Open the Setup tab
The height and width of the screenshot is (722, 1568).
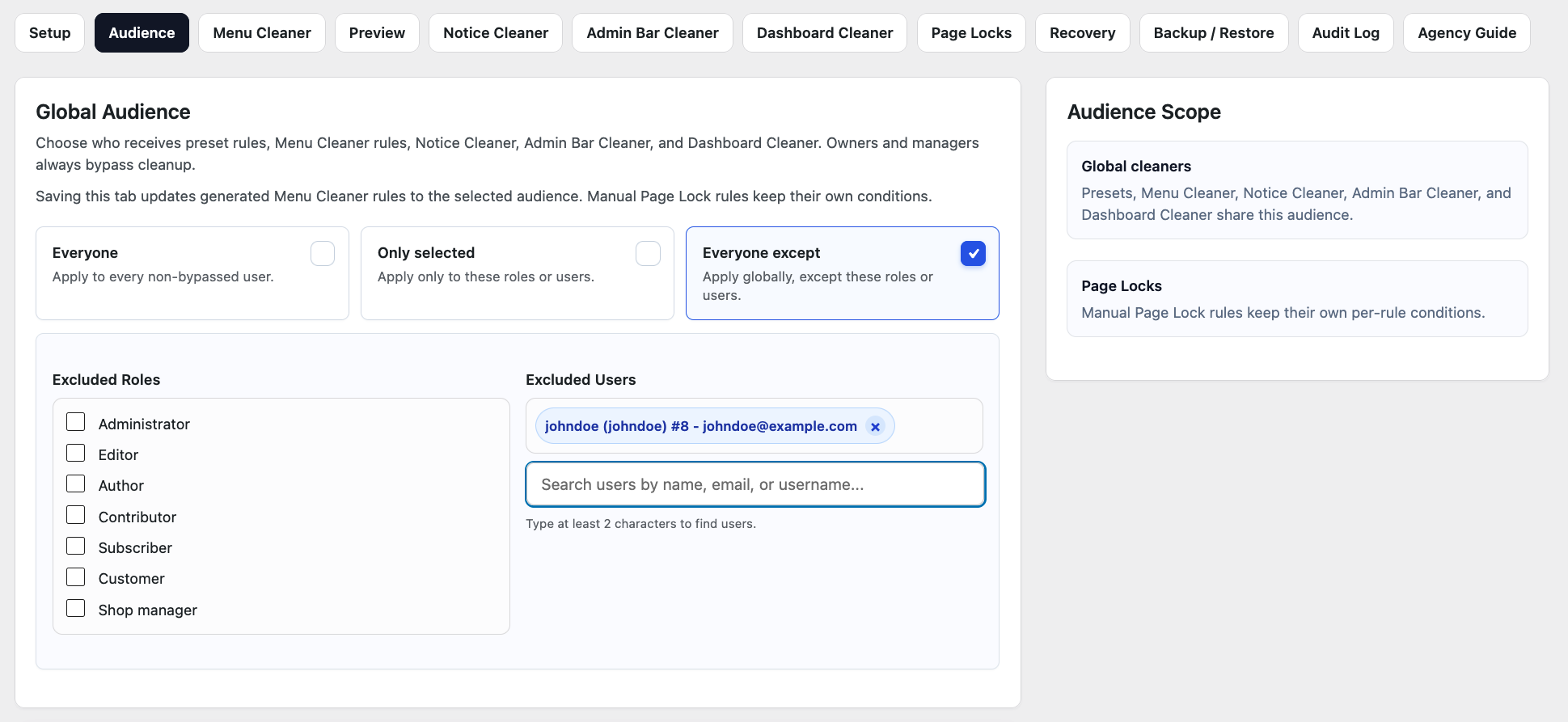click(50, 33)
